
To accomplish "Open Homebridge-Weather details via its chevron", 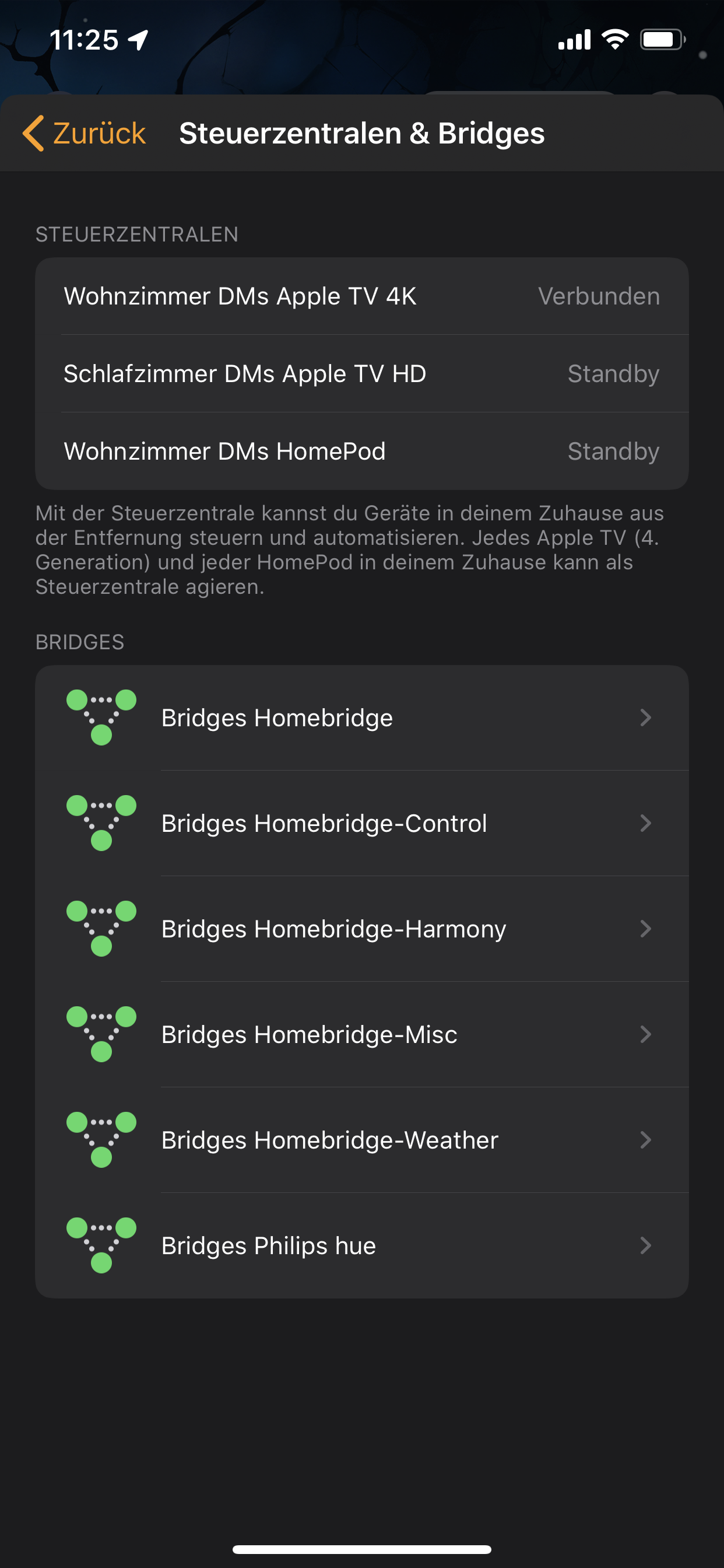I will point(645,1140).
